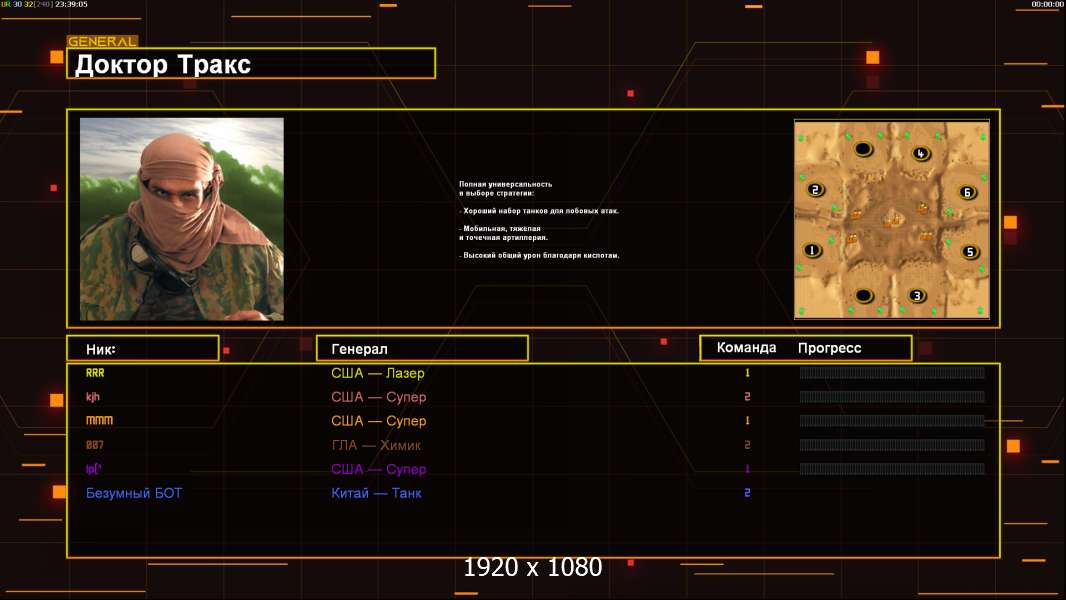Image resolution: width=1066 pixels, height=600 pixels.
Task: Click the loading progress bar for mmm
Action: pos(891,421)
